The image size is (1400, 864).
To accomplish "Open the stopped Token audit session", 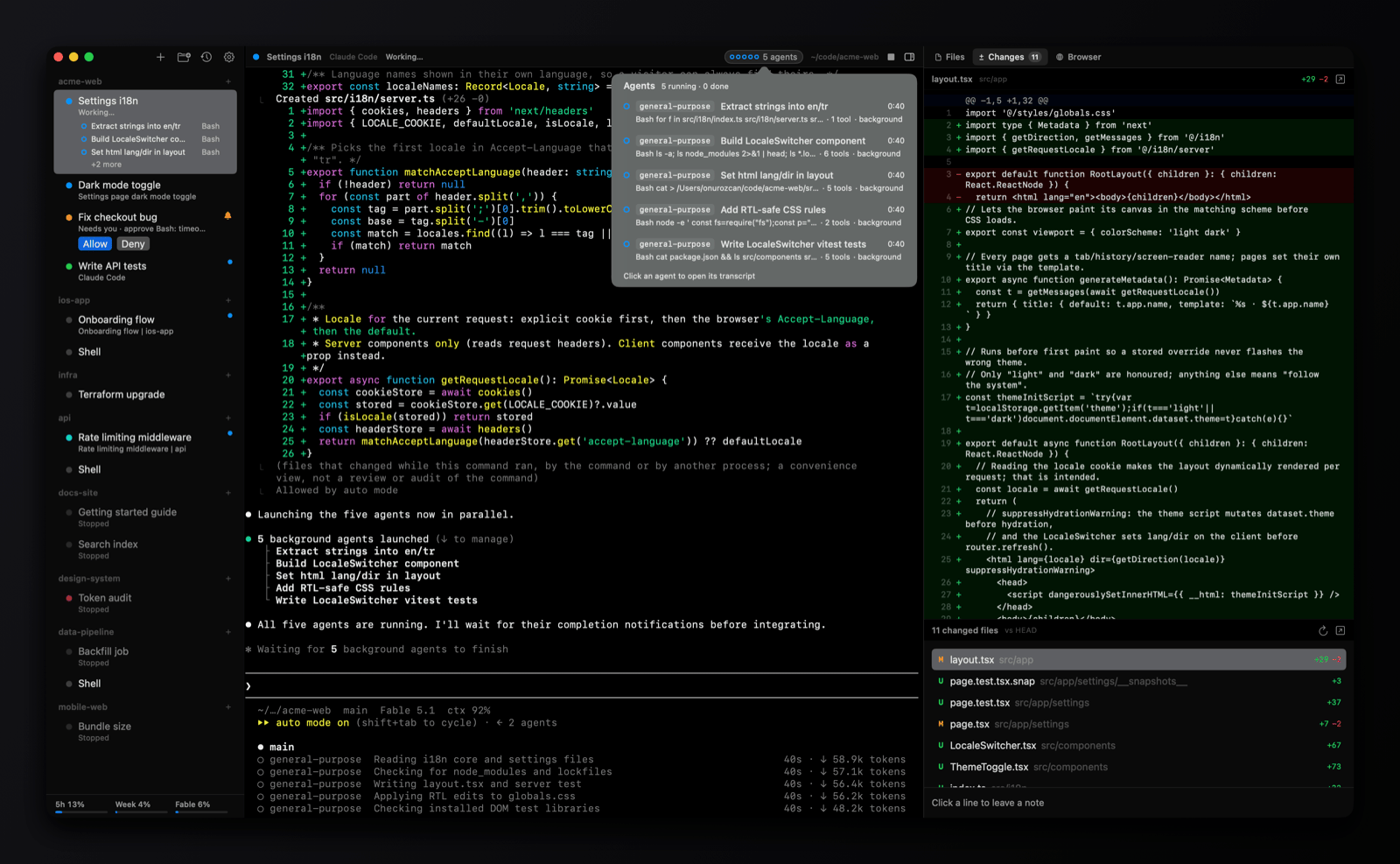I will pyautogui.click(x=145, y=603).
